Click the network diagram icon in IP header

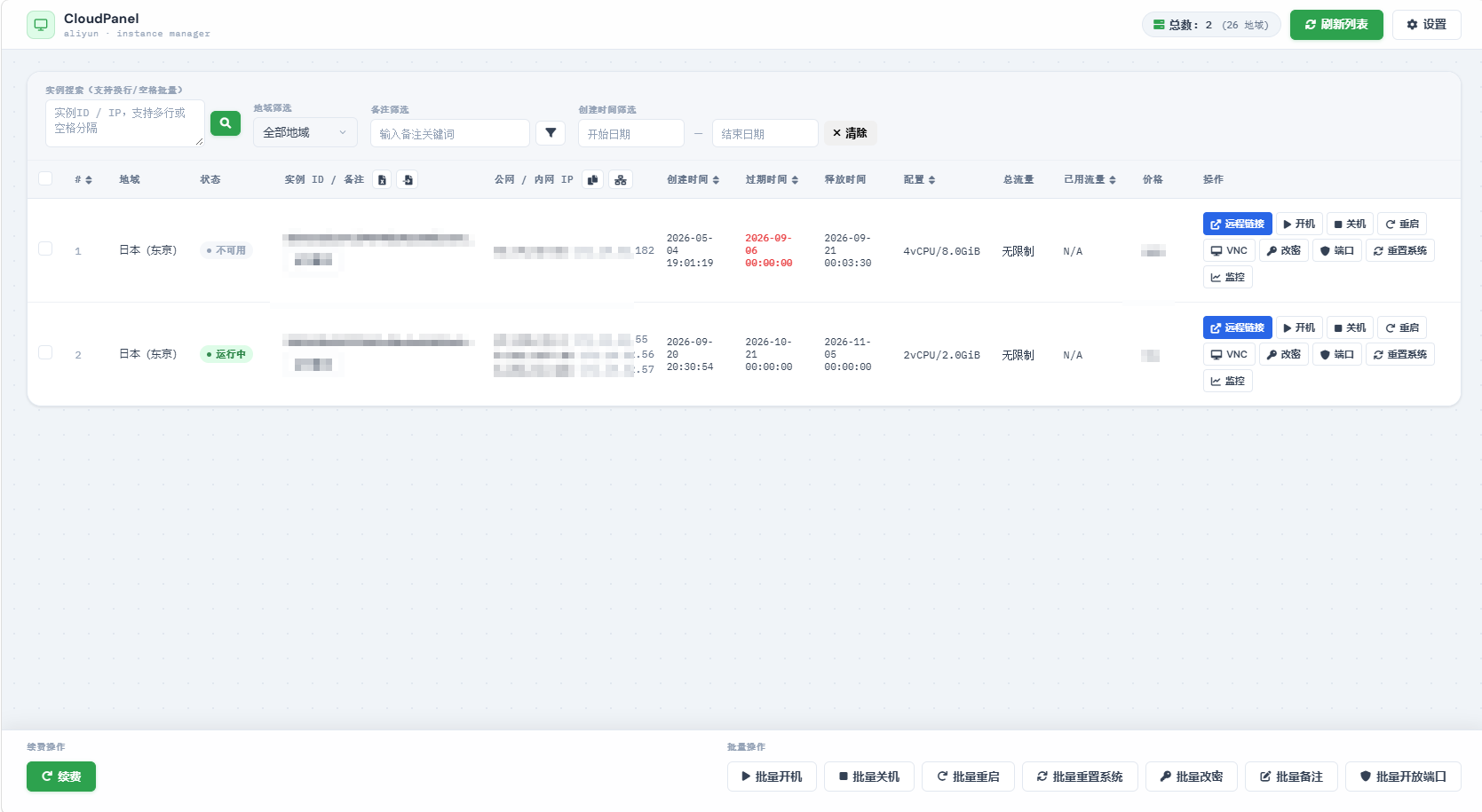[621, 179]
